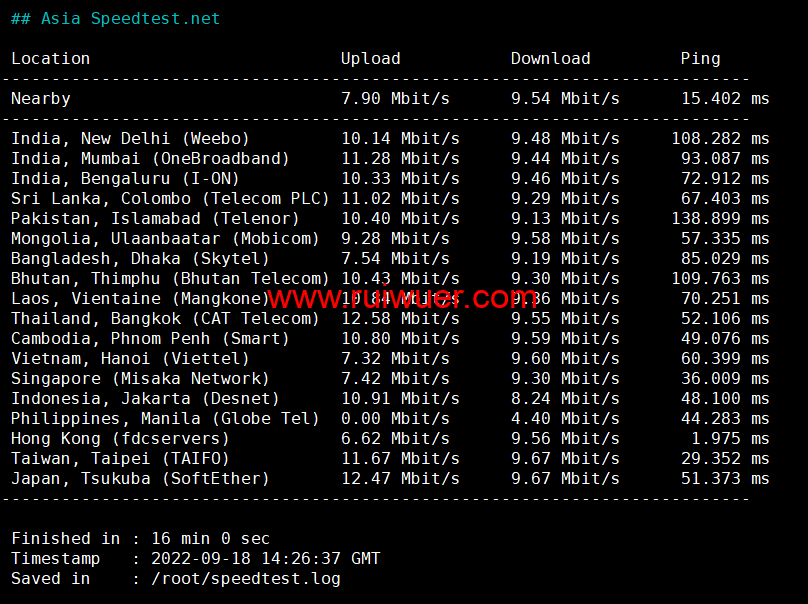Click the Singapore (Misaka Network) entry
Viewport: 808px width, 604px height.
click(140, 379)
